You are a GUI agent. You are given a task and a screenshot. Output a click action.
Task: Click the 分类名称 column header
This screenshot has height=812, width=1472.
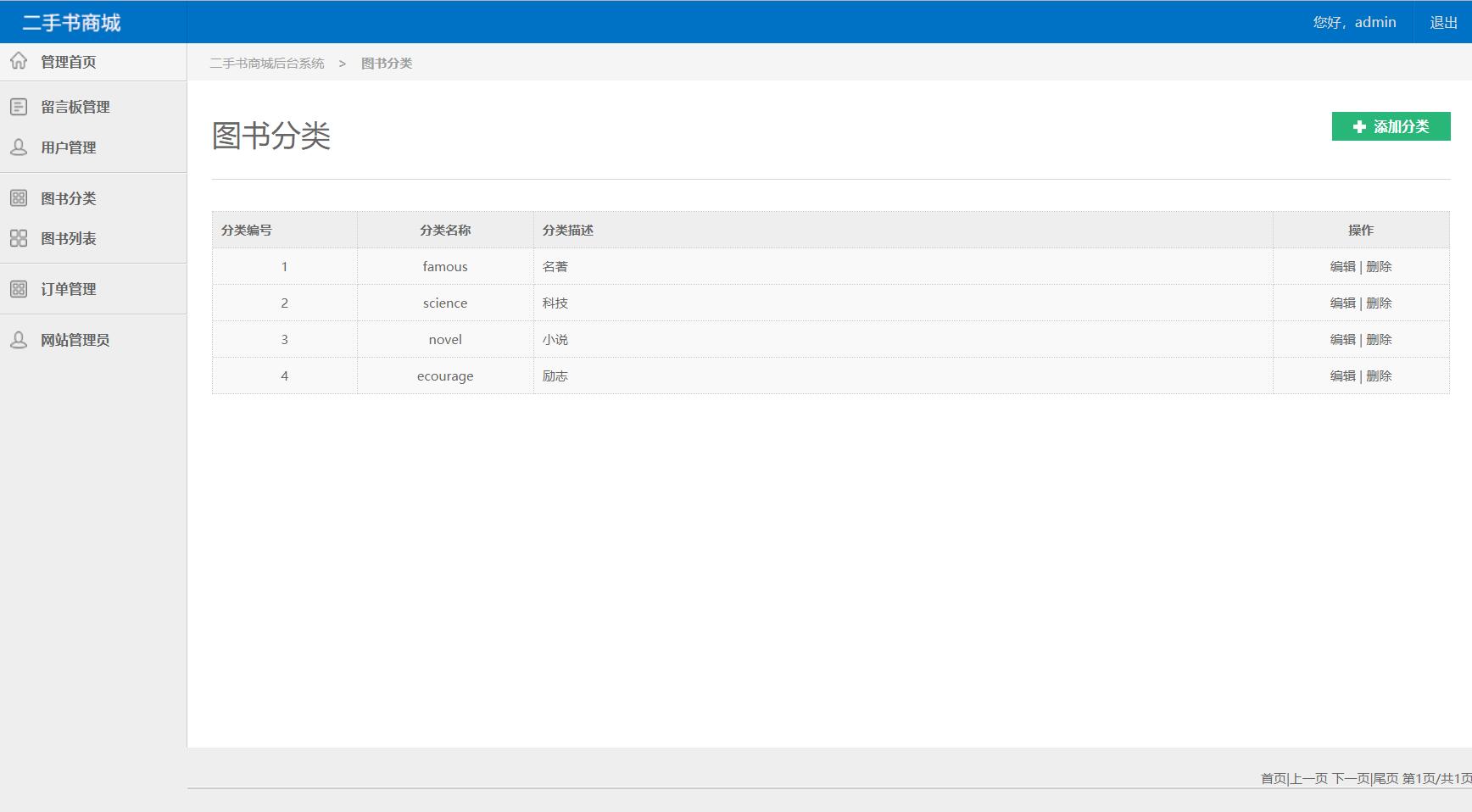445,230
